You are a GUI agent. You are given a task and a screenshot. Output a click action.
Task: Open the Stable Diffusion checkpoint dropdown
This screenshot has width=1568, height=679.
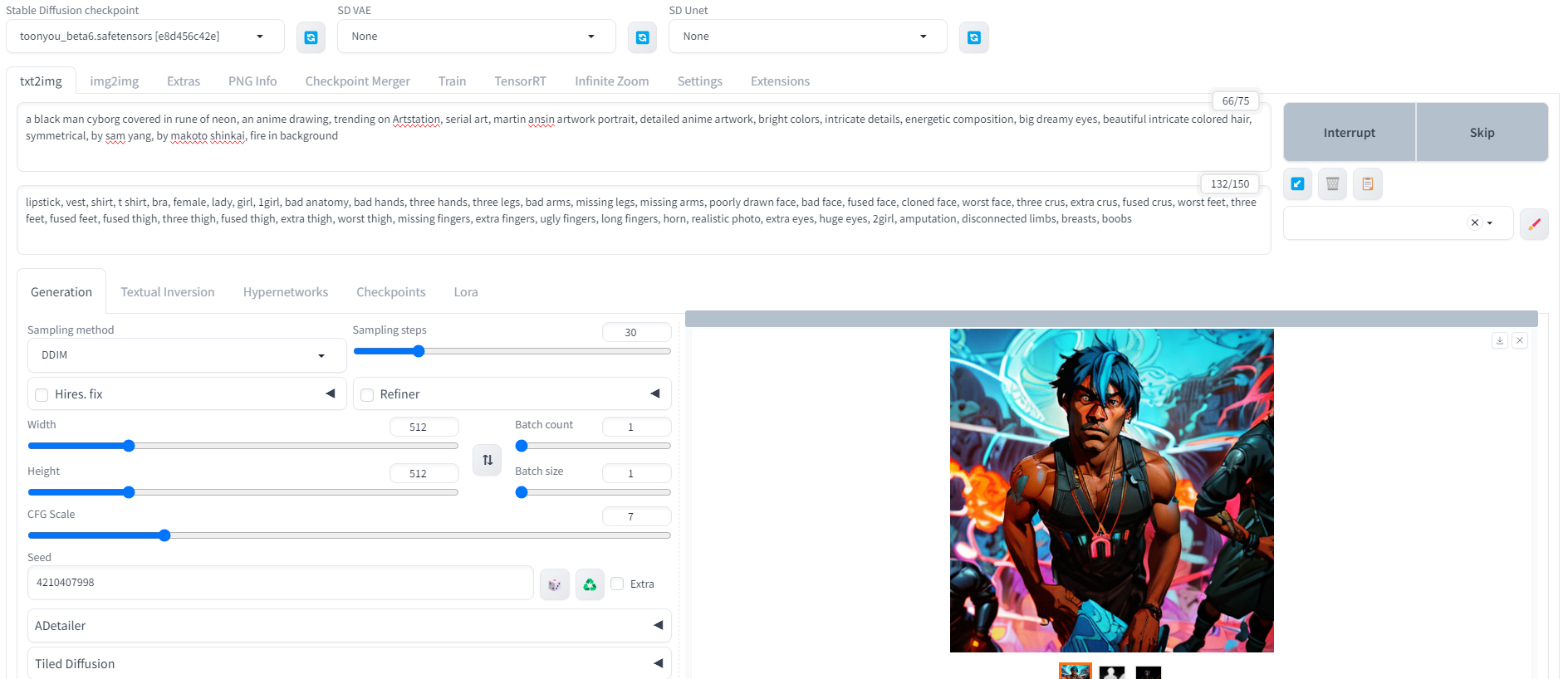(145, 37)
